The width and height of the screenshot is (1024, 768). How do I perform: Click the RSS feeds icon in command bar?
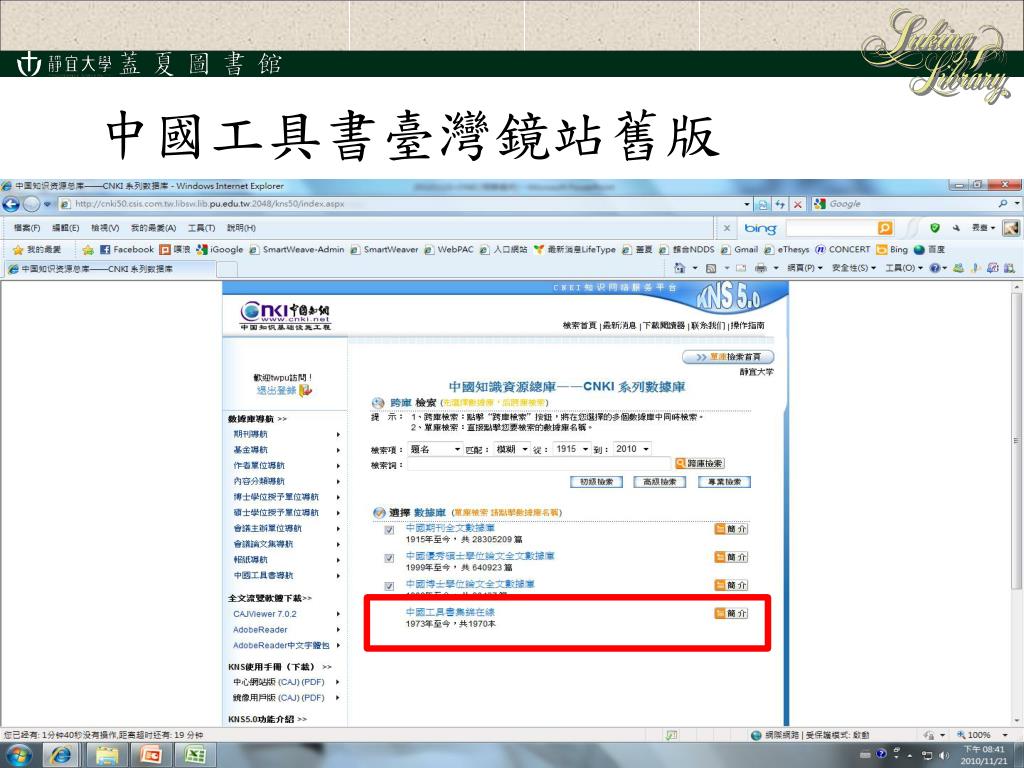coord(711,268)
